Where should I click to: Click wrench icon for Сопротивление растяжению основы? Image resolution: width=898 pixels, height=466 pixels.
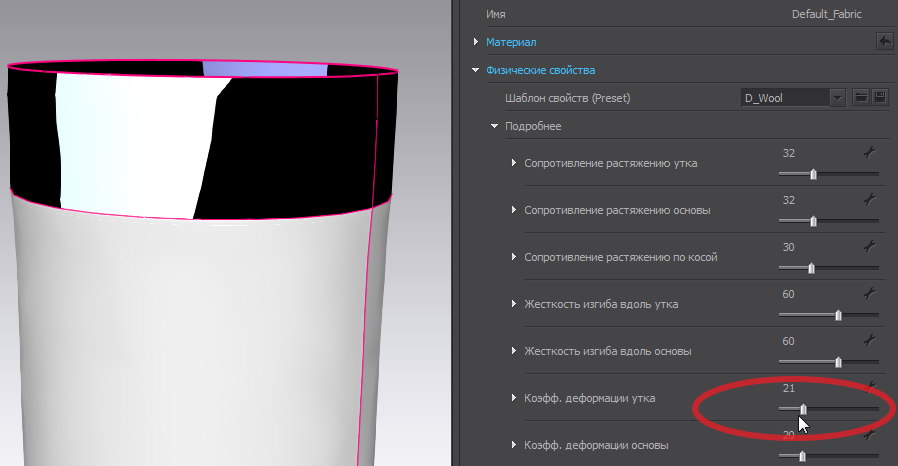869,200
